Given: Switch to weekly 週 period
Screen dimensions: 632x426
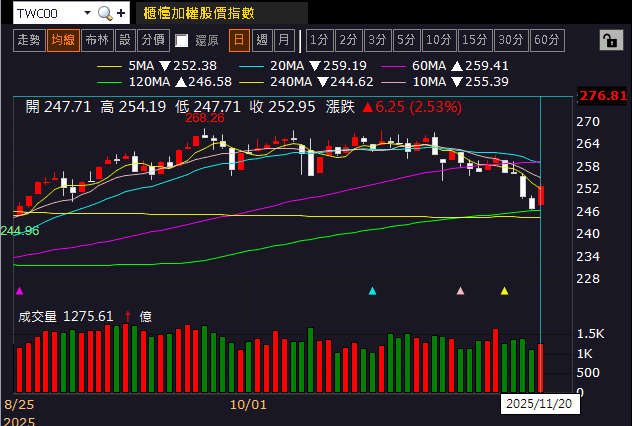Looking at the screenshot, I should pyautogui.click(x=262, y=40).
